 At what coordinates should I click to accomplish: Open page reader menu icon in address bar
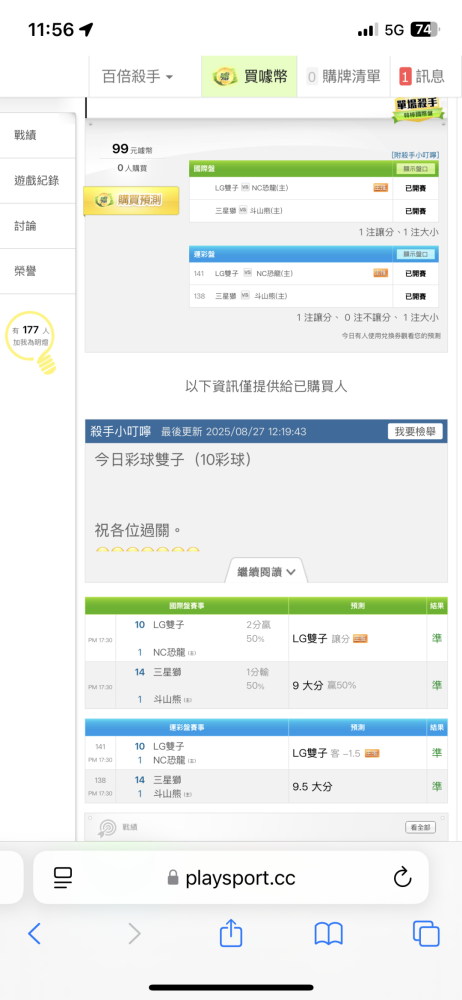63,878
